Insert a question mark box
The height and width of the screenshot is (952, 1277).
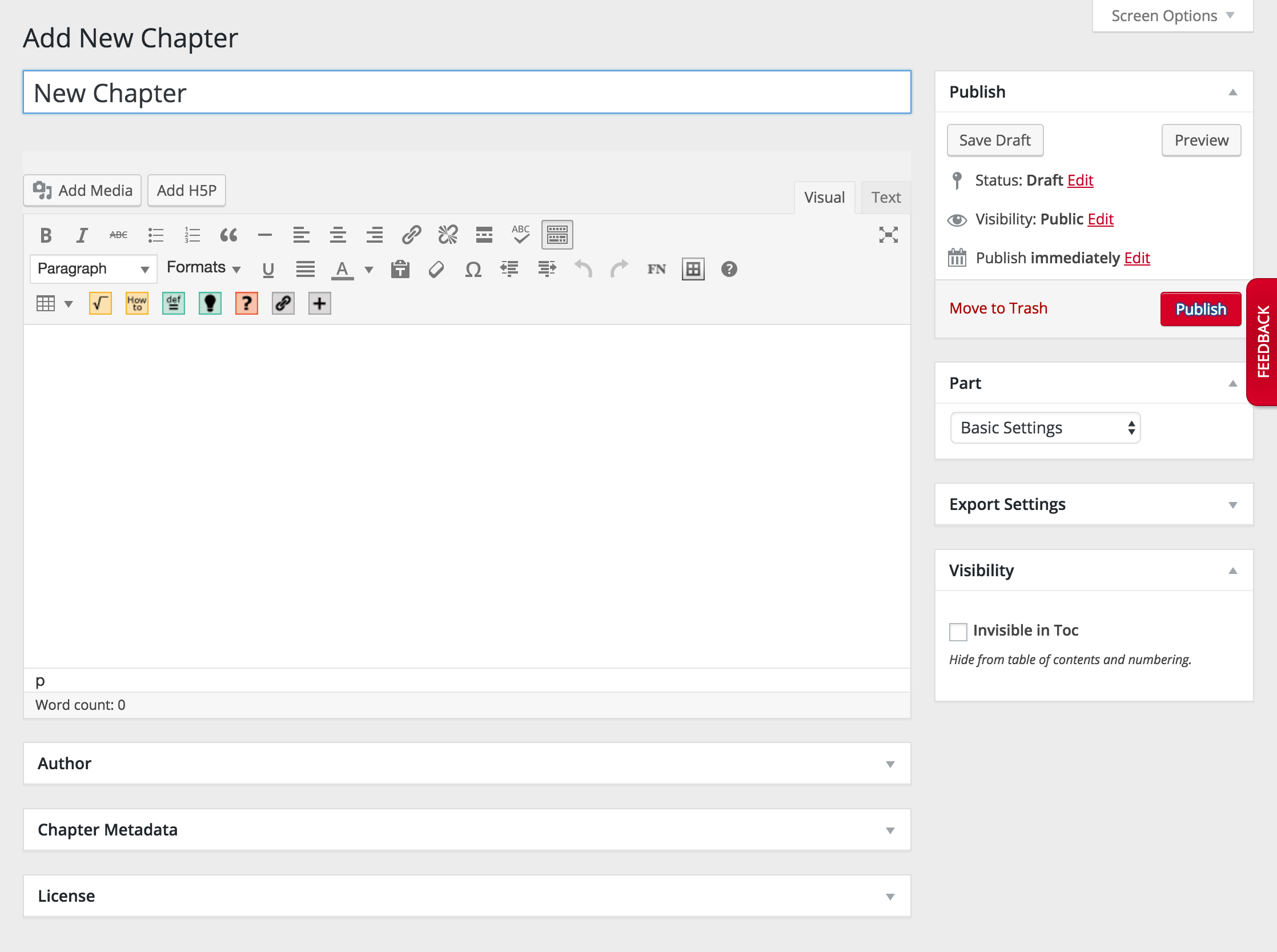click(x=247, y=304)
